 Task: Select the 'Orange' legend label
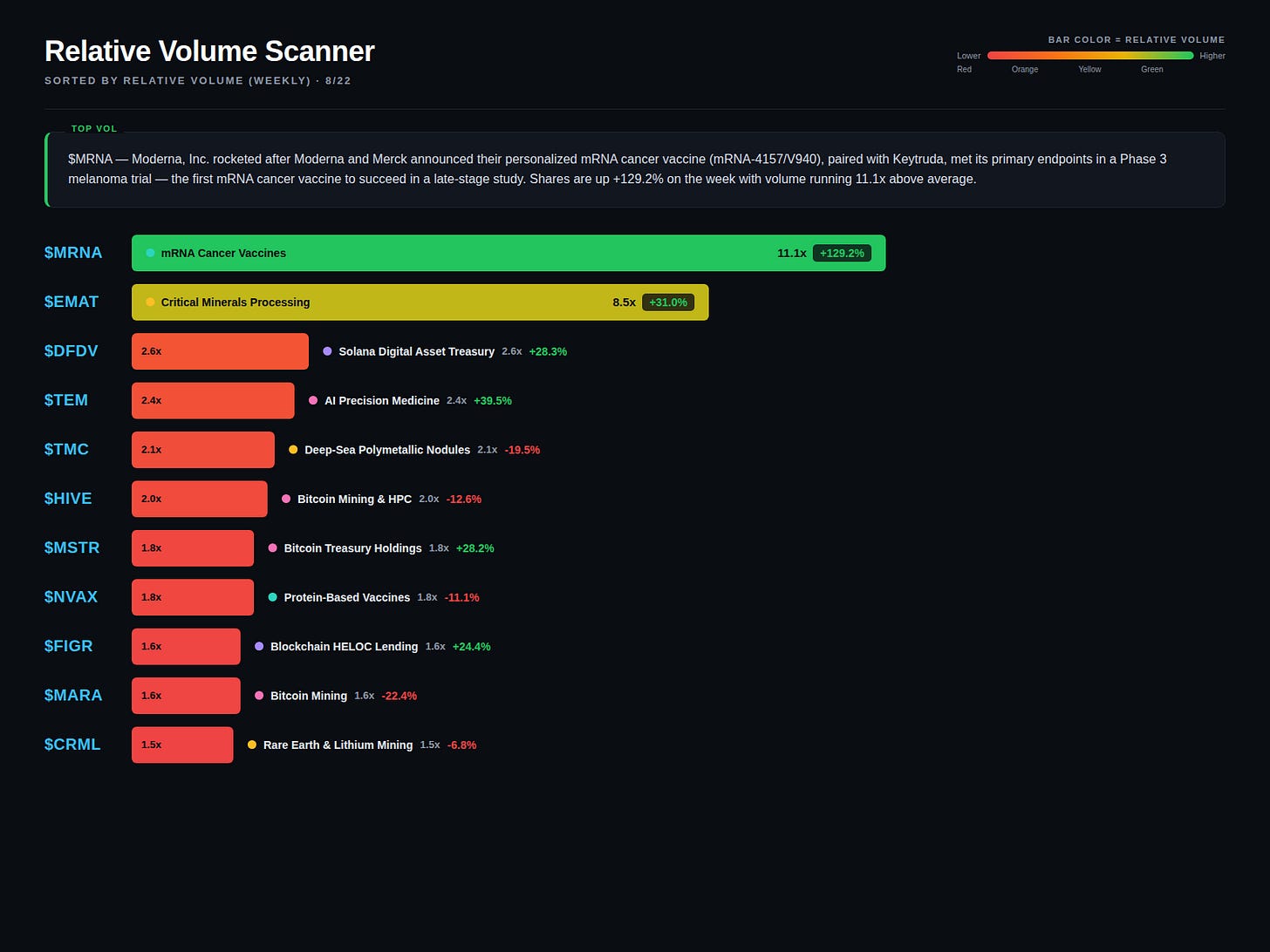pos(1025,69)
